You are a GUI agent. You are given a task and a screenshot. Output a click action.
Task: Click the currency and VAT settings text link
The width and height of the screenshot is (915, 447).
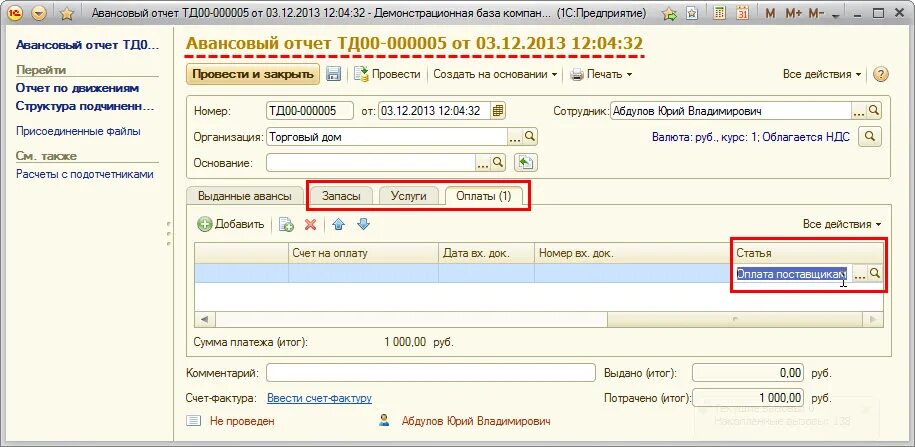pos(750,137)
